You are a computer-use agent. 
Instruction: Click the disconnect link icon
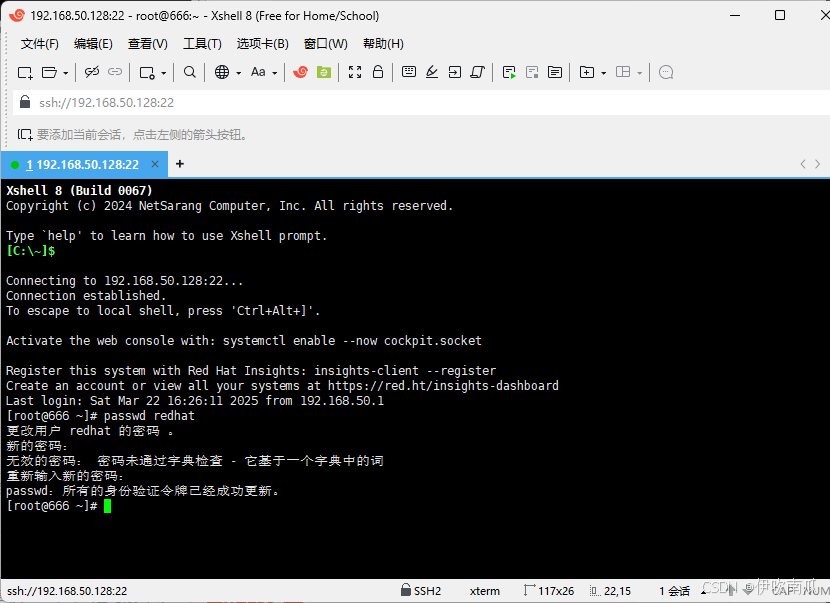click(x=92, y=72)
